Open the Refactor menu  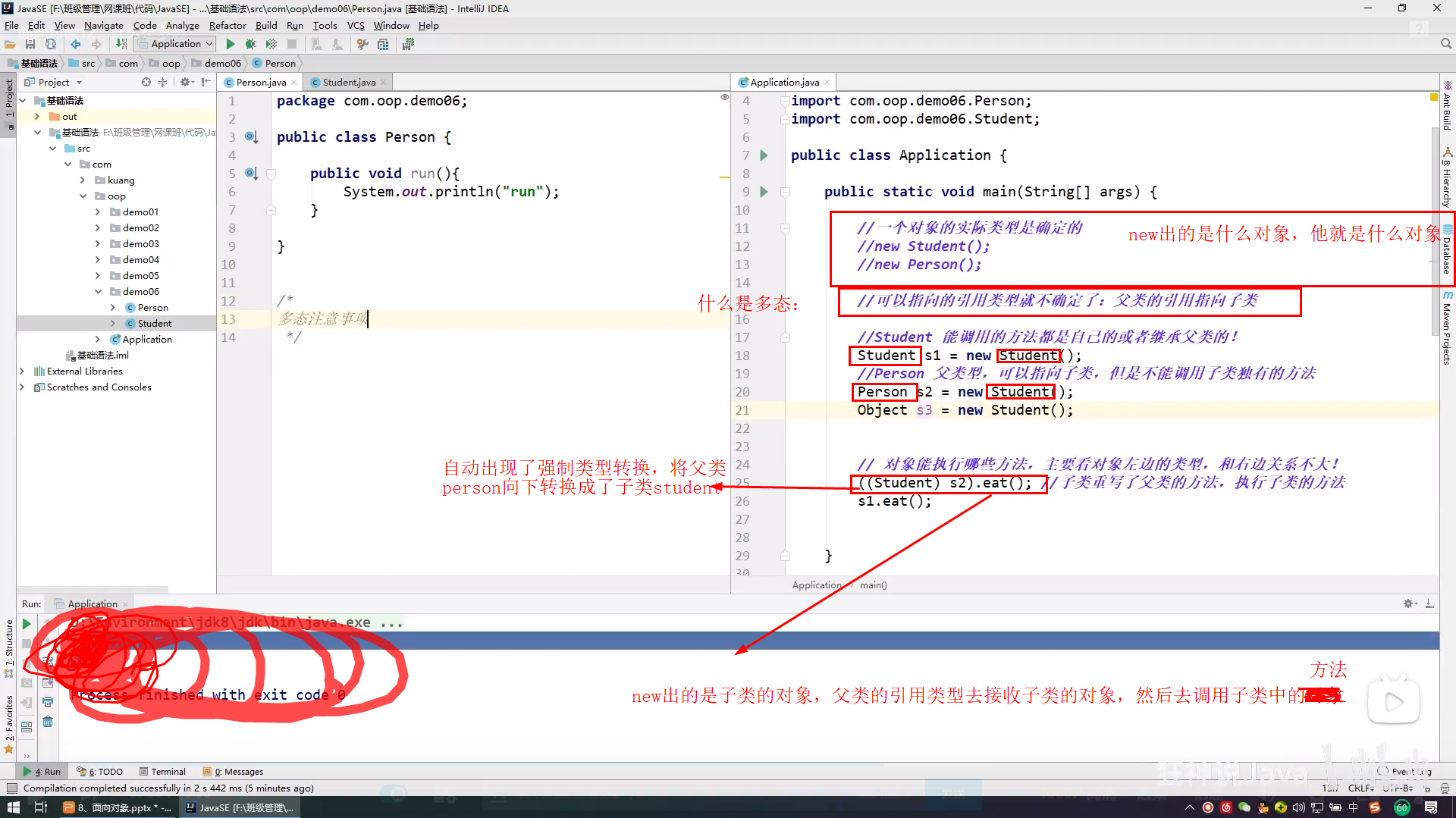[x=227, y=25]
